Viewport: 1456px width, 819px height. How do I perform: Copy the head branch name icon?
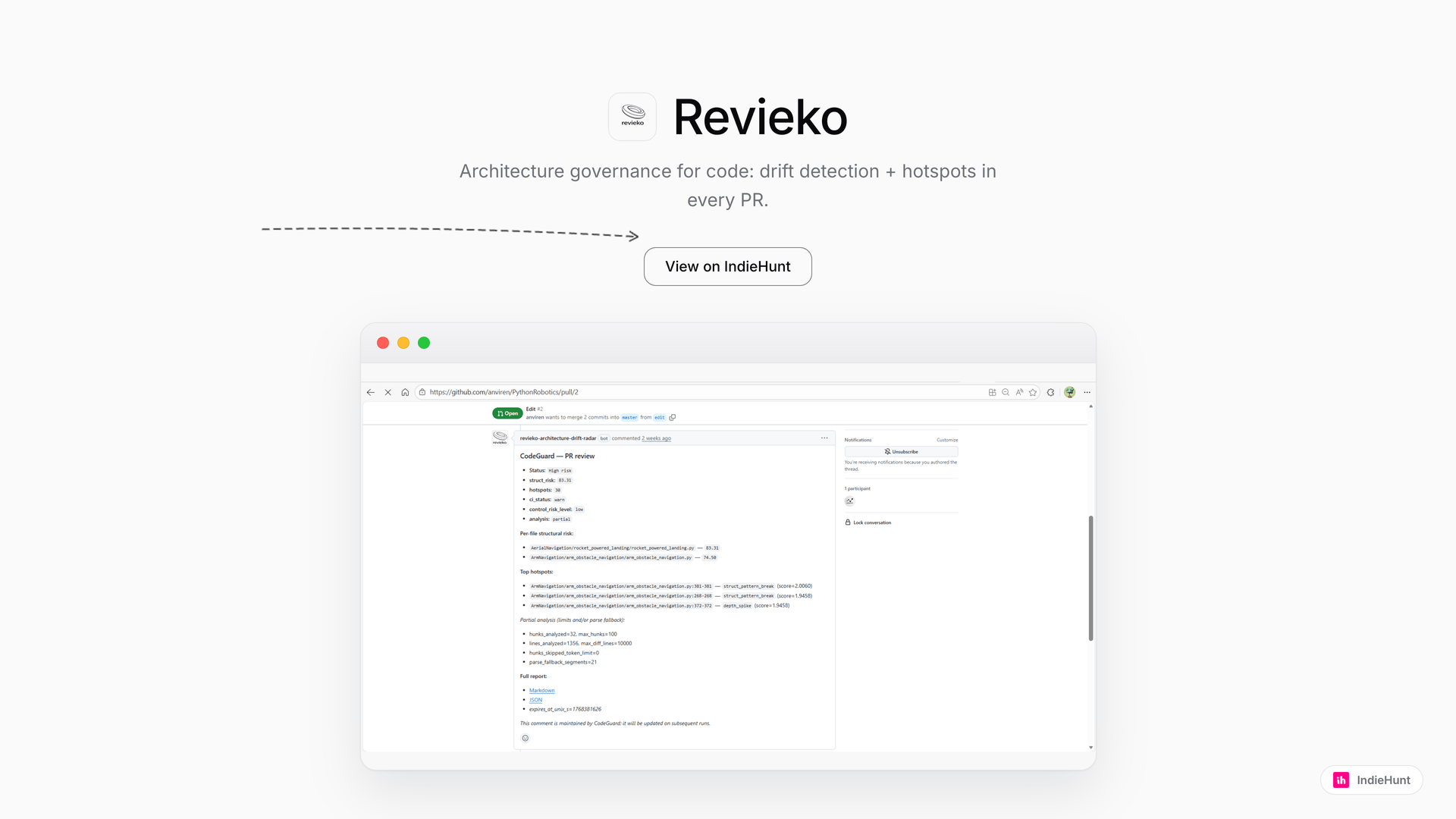pyautogui.click(x=673, y=417)
